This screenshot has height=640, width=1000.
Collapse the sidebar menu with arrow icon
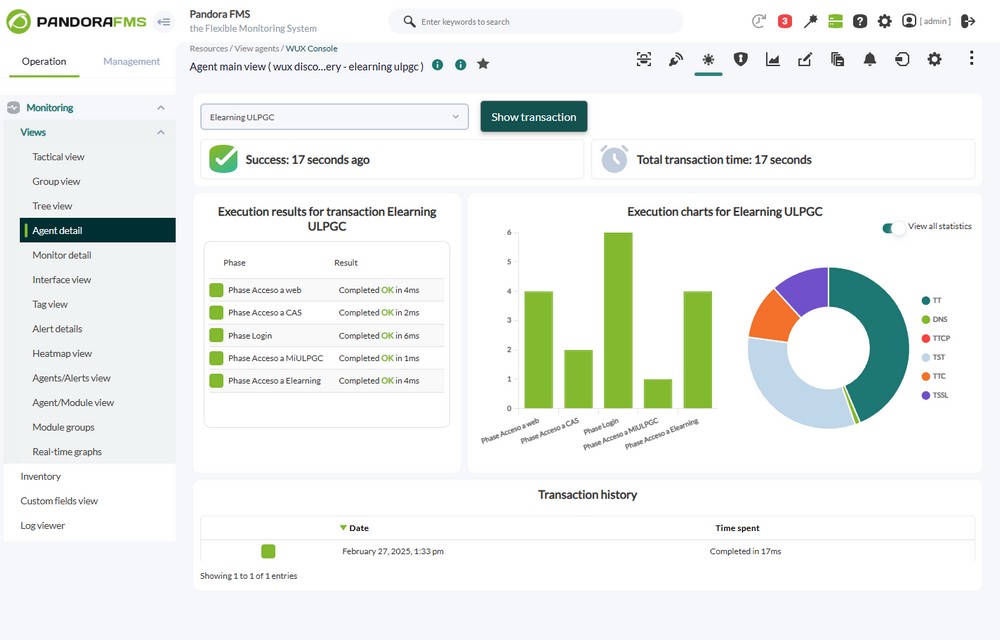[x=164, y=21]
